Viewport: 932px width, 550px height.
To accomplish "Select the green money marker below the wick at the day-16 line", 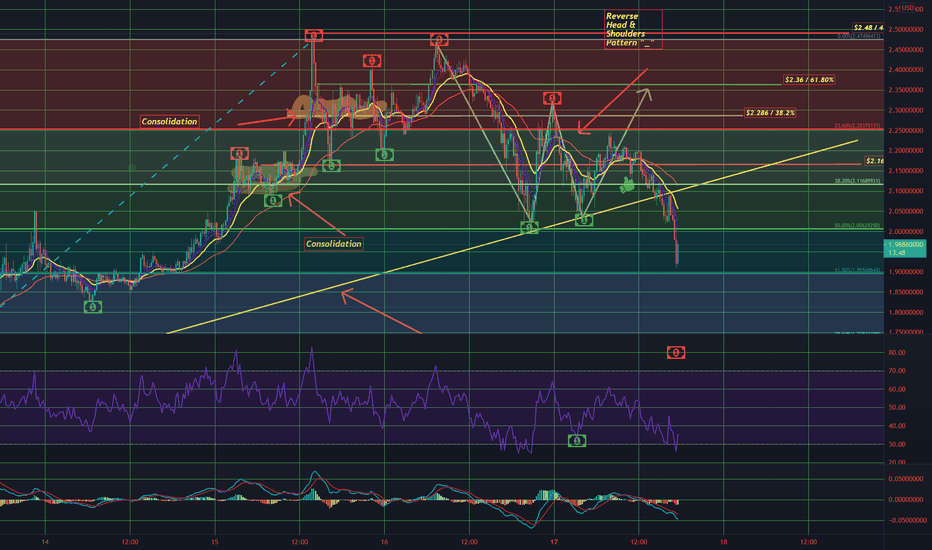I will (385, 155).
